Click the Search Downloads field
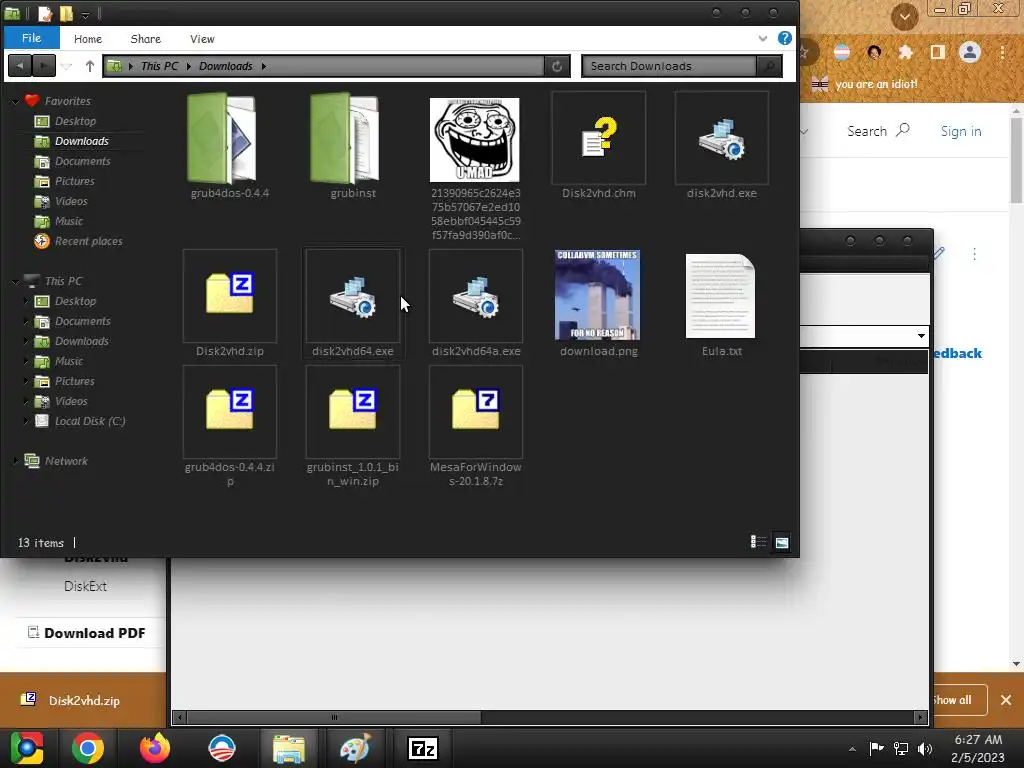 (x=669, y=66)
